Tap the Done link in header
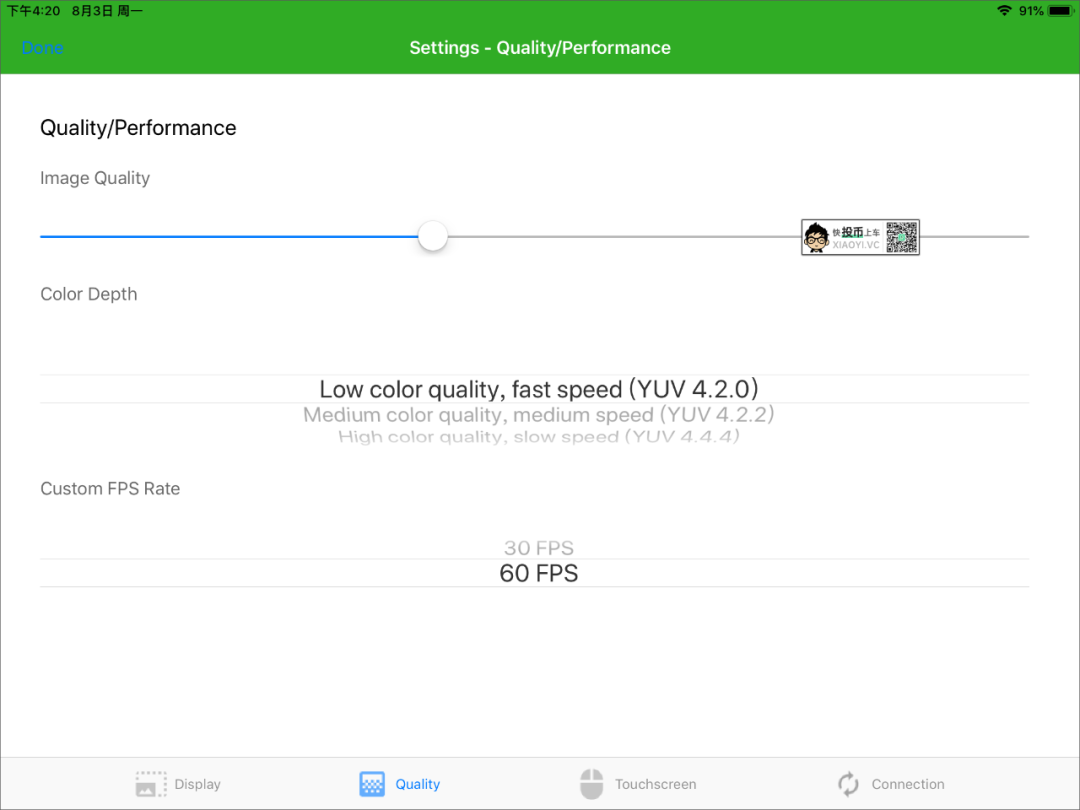Screen dimensions: 1080x810 (43, 48)
